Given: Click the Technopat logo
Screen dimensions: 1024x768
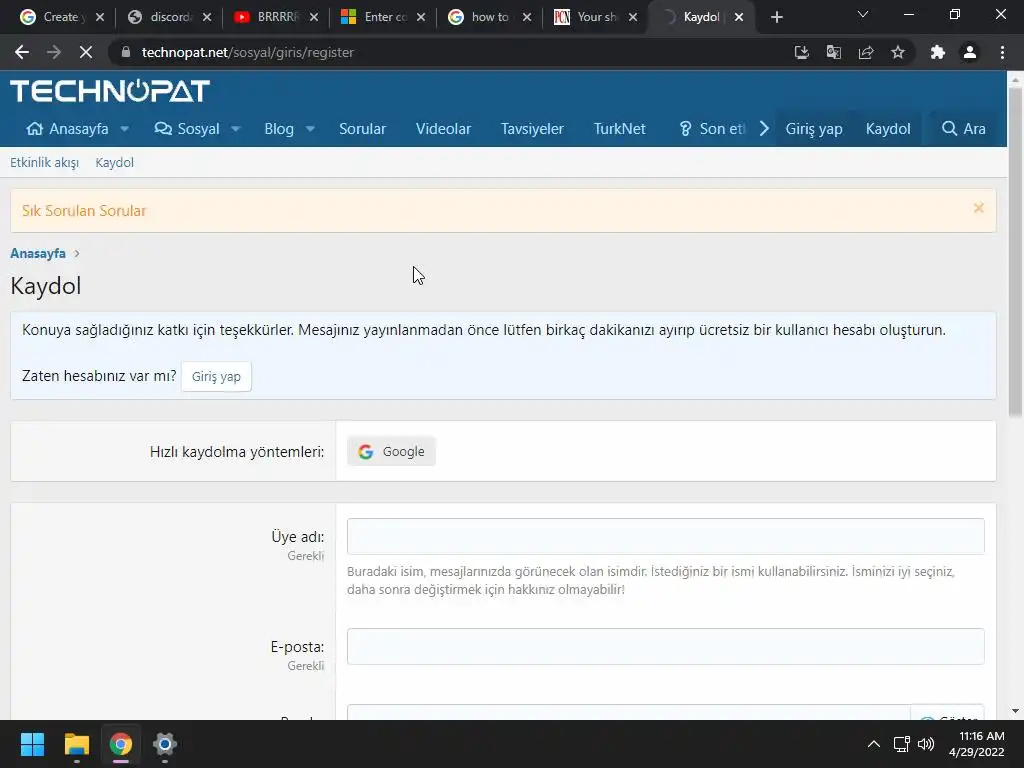Looking at the screenshot, I should coord(110,91).
